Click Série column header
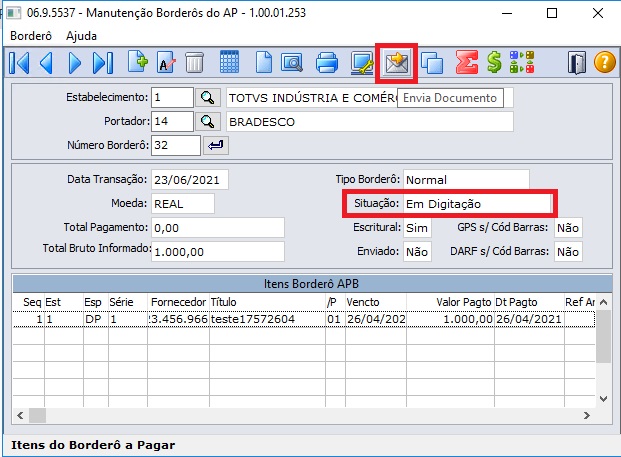This screenshot has width=621, height=457. (x=128, y=302)
